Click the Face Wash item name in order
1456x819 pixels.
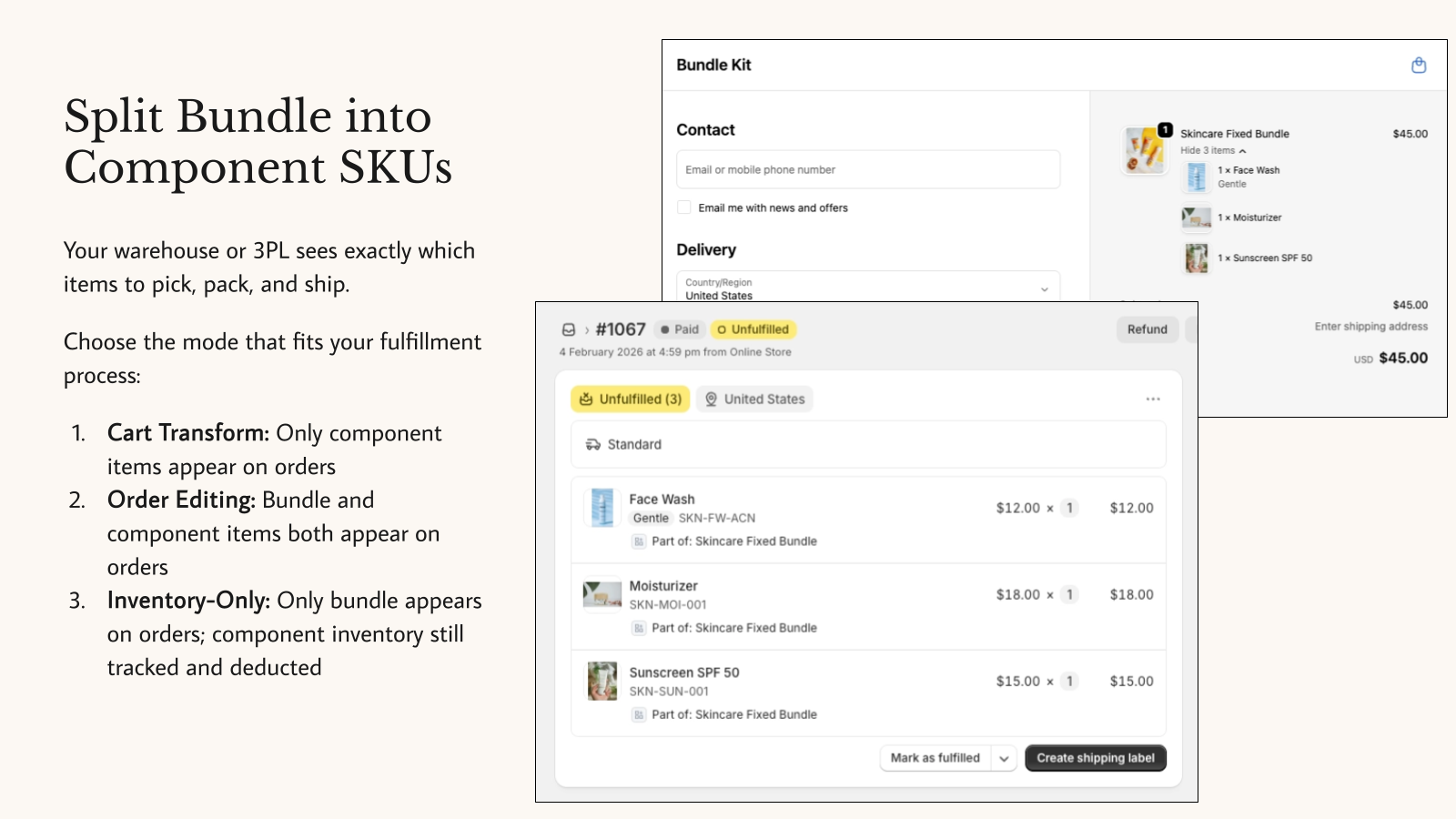(662, 500)
